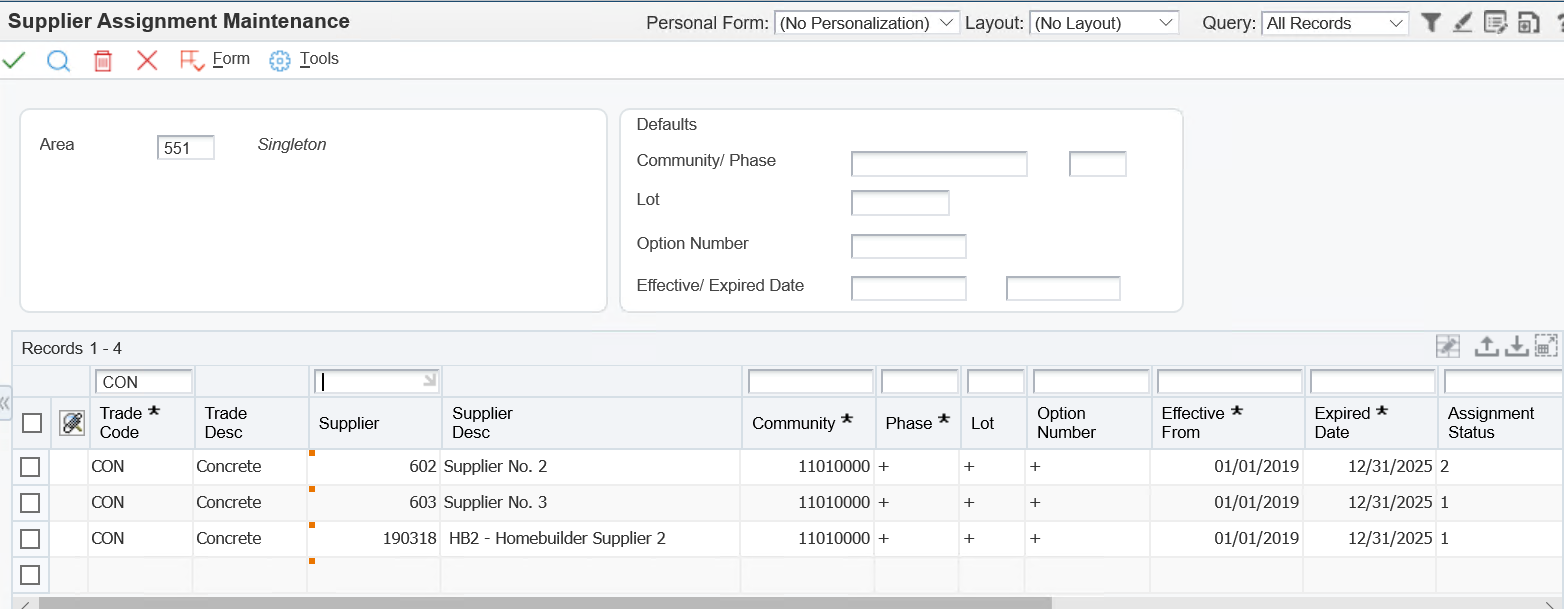Click the Community default input field
Screen dimensions: 1564x609
click(x=939, y=164)
